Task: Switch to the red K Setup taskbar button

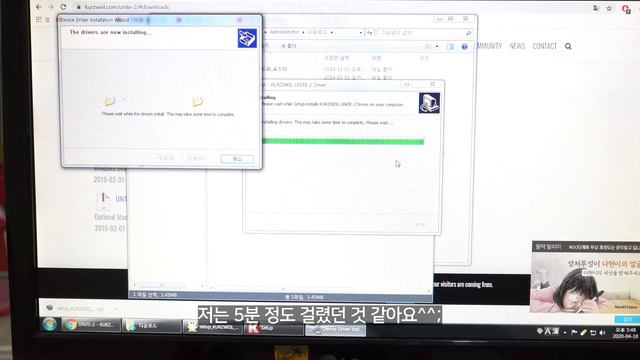Action: click(x=273, y=328)
